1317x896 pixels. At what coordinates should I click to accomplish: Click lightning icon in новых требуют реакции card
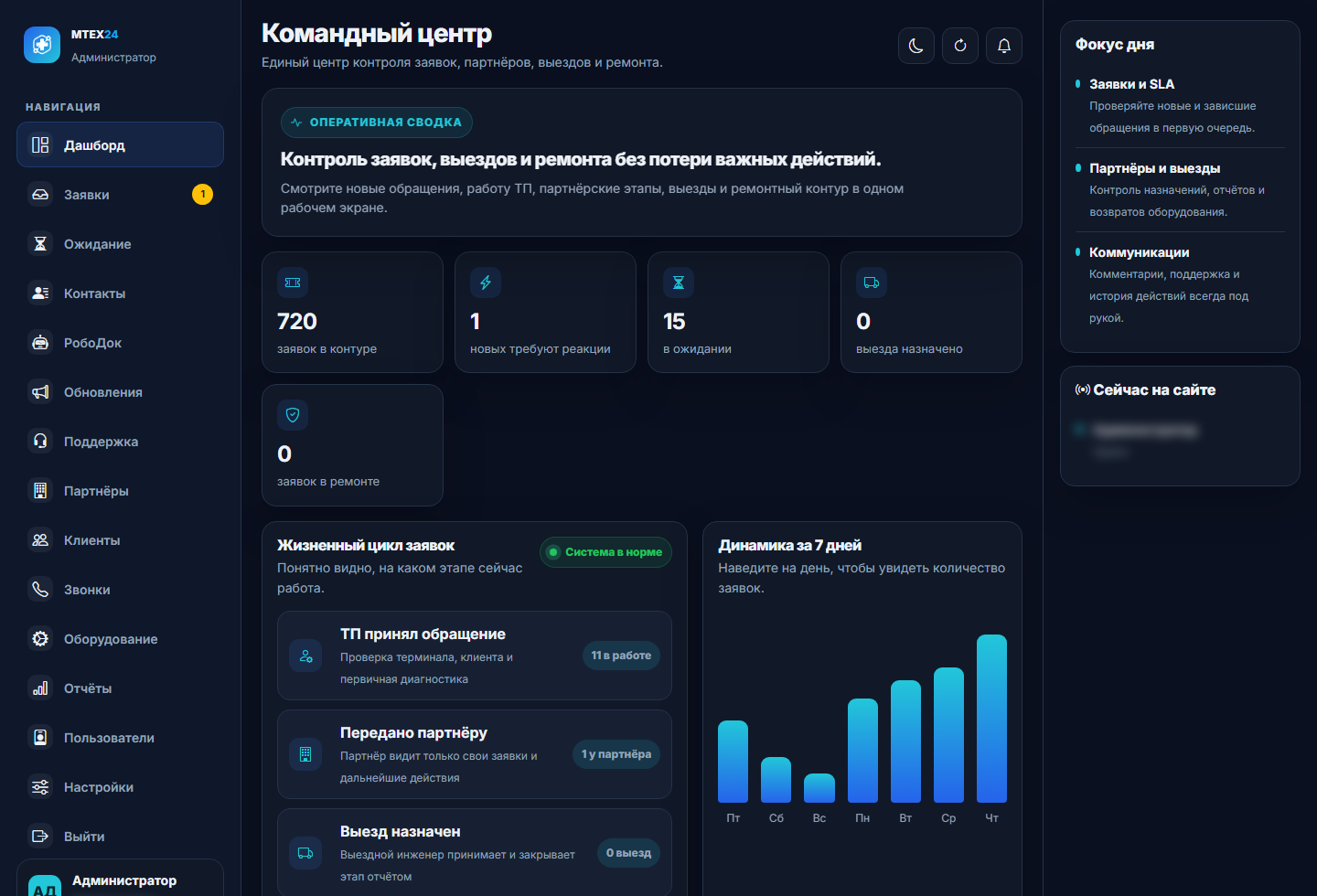pos(486,283)
